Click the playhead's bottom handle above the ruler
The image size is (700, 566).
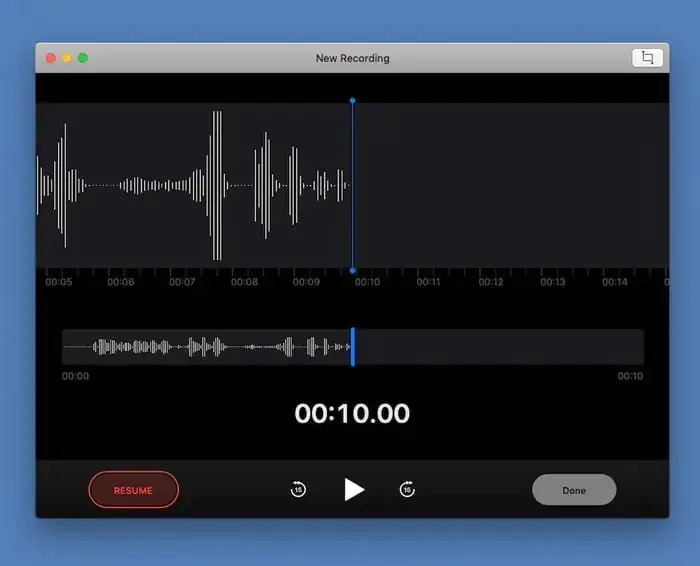point(352,270)
